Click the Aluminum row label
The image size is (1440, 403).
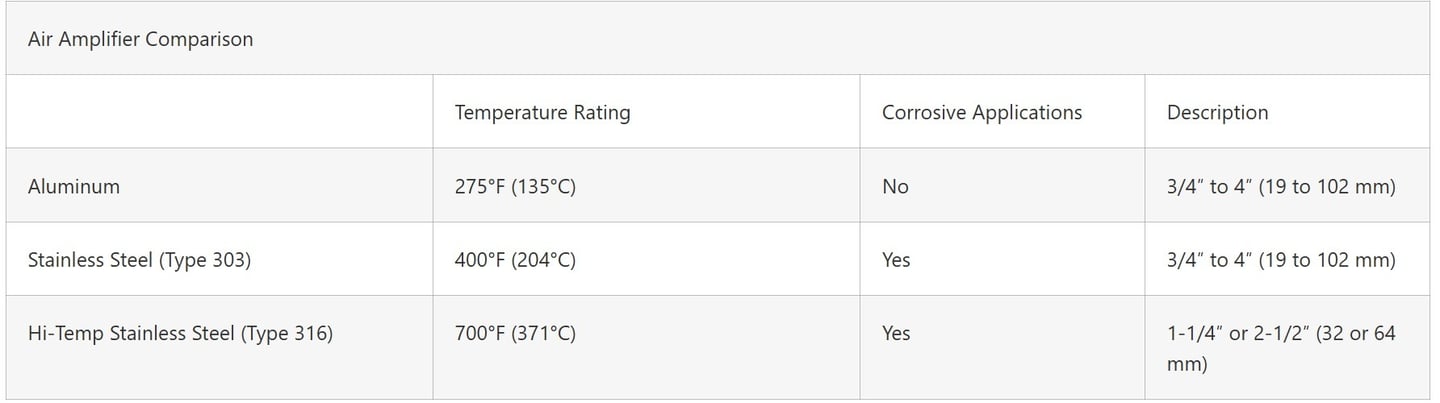pyautogui.click(x=74, y=186)
